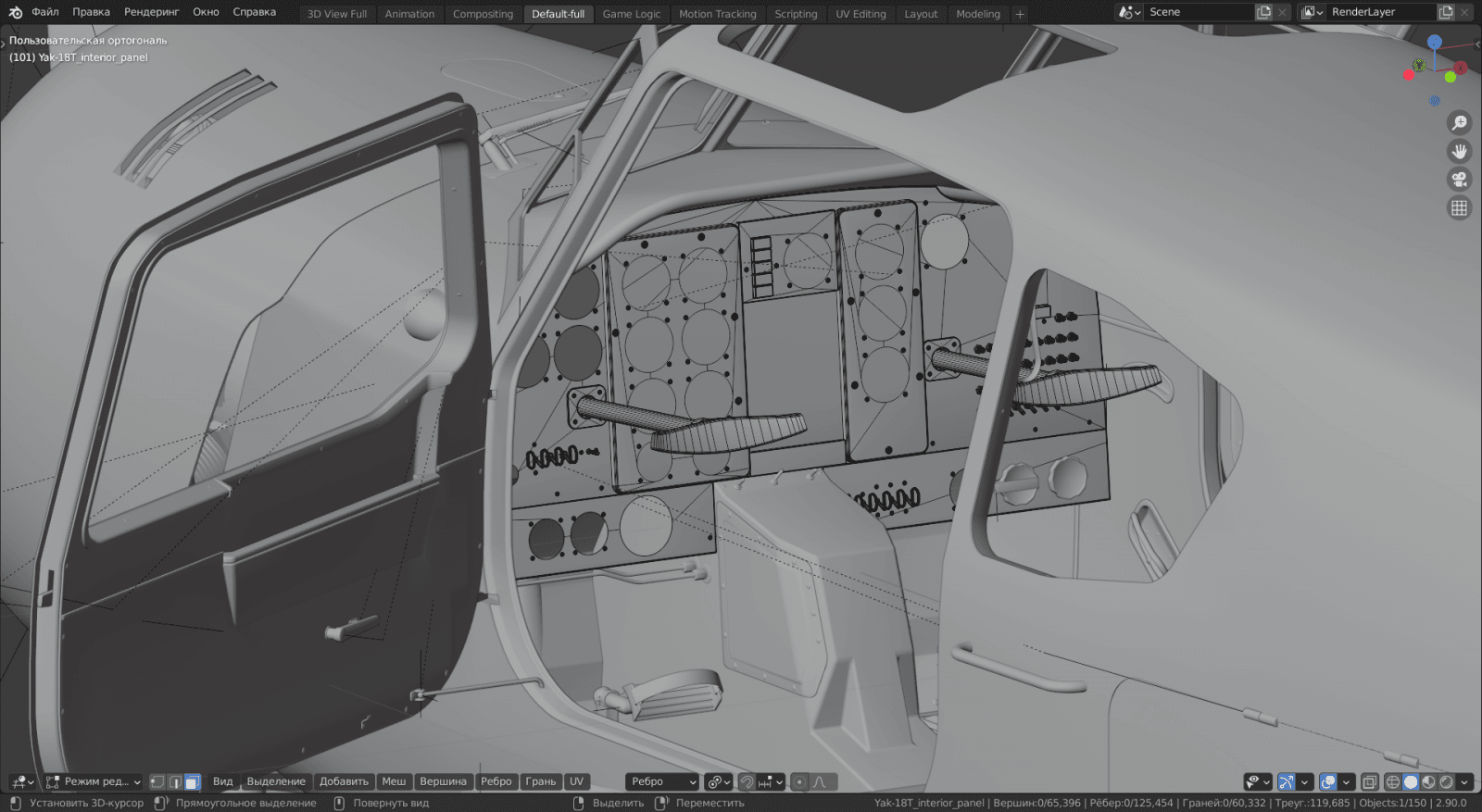Screen dimensions: 1482x812
Task: Open the scene browse dropdown icon
Action: (1129, 12)
